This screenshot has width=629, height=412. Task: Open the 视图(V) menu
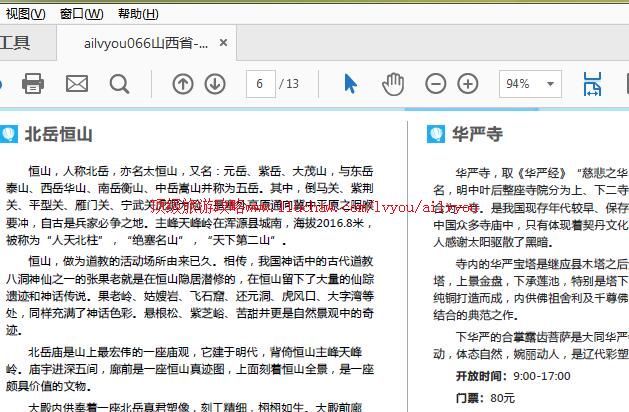[x=25, y=13]
